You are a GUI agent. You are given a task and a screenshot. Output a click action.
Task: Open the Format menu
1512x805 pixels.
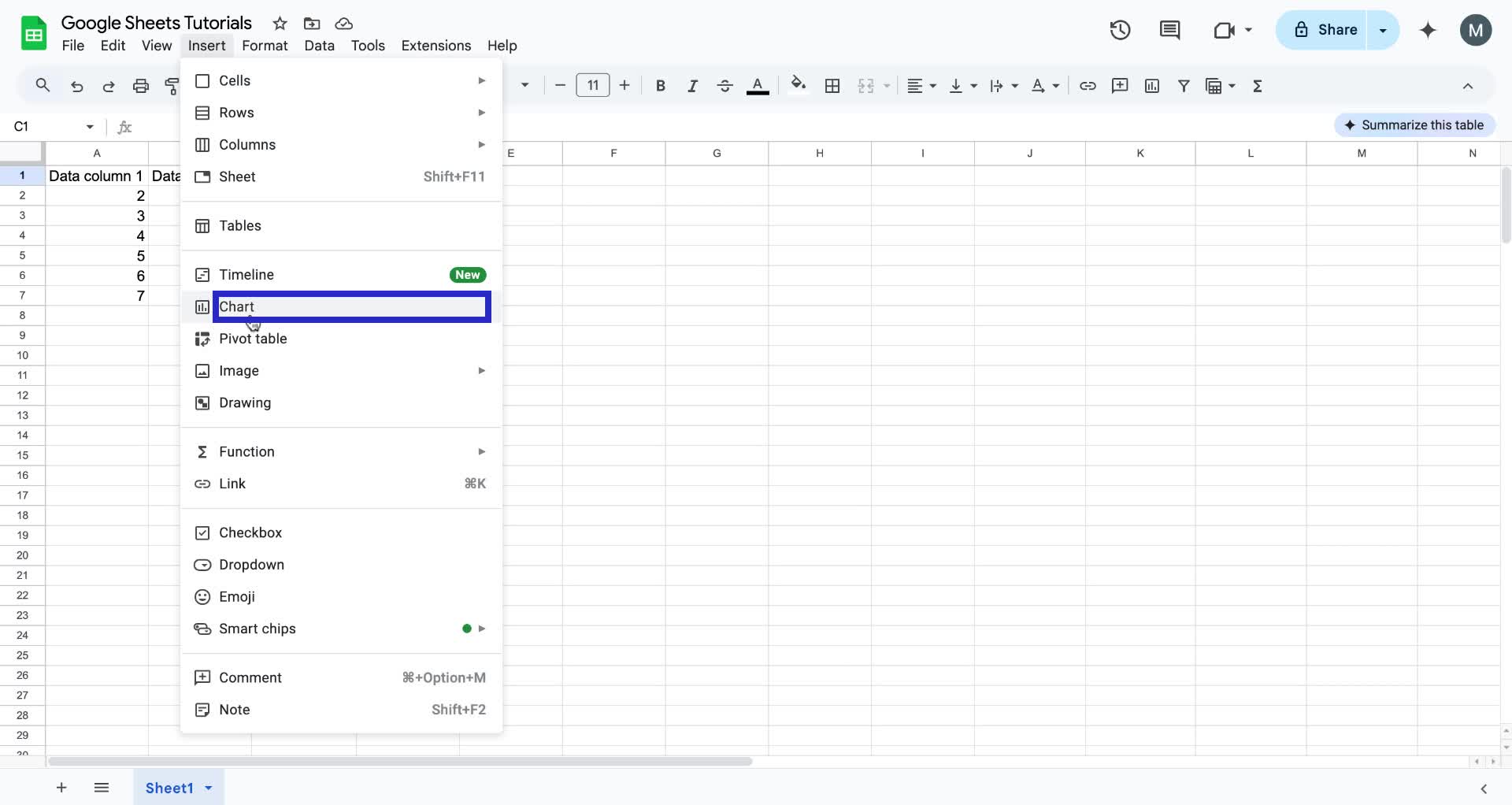tap(265, 46)
